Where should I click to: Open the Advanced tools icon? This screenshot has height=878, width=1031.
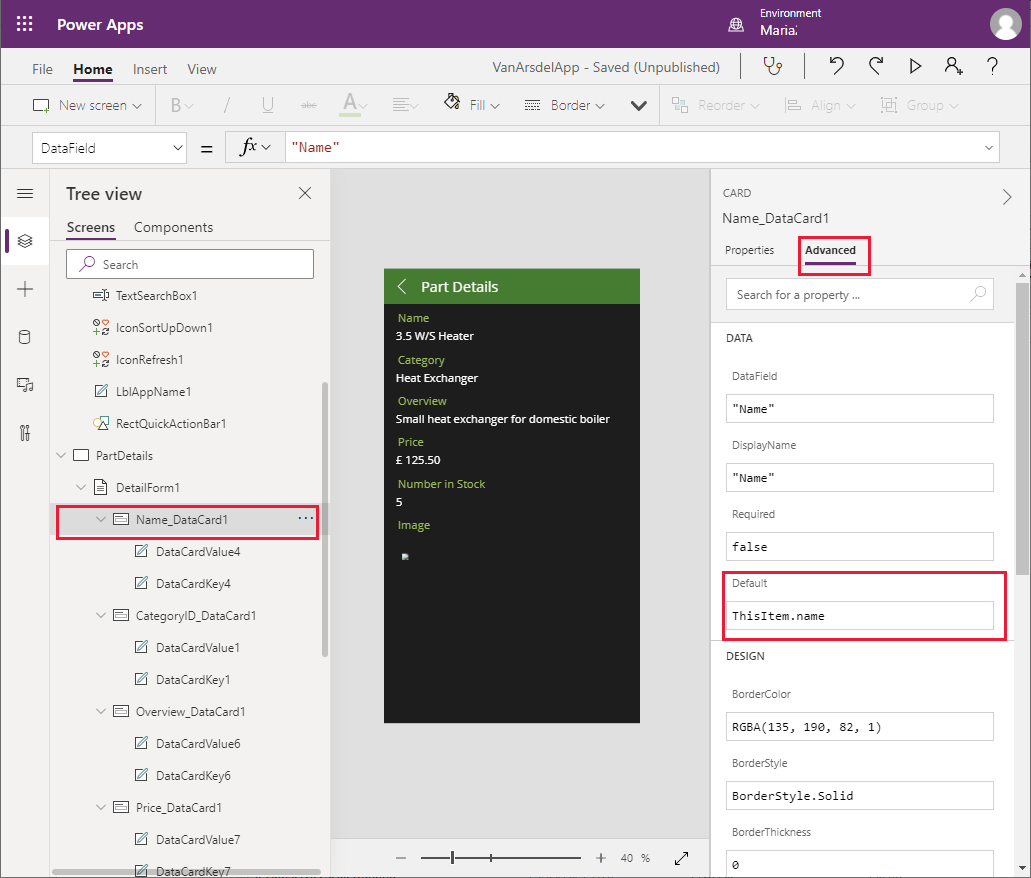pos(25,433)
